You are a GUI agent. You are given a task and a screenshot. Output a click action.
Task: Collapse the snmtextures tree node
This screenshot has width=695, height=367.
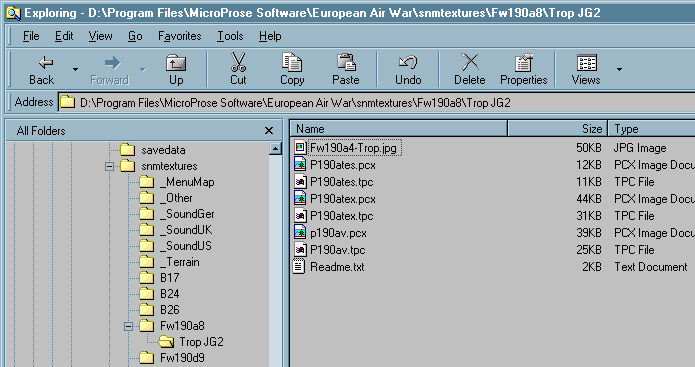[x=109, y=166]
